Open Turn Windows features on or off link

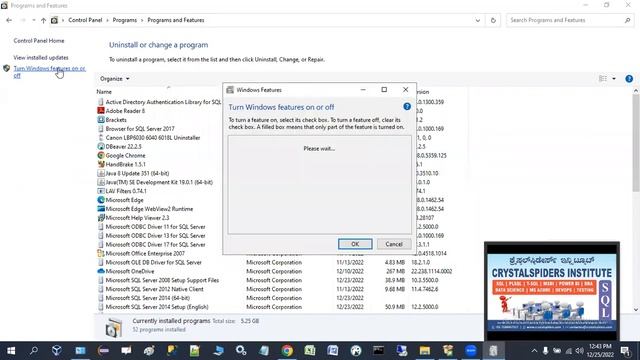pos(49,72)
